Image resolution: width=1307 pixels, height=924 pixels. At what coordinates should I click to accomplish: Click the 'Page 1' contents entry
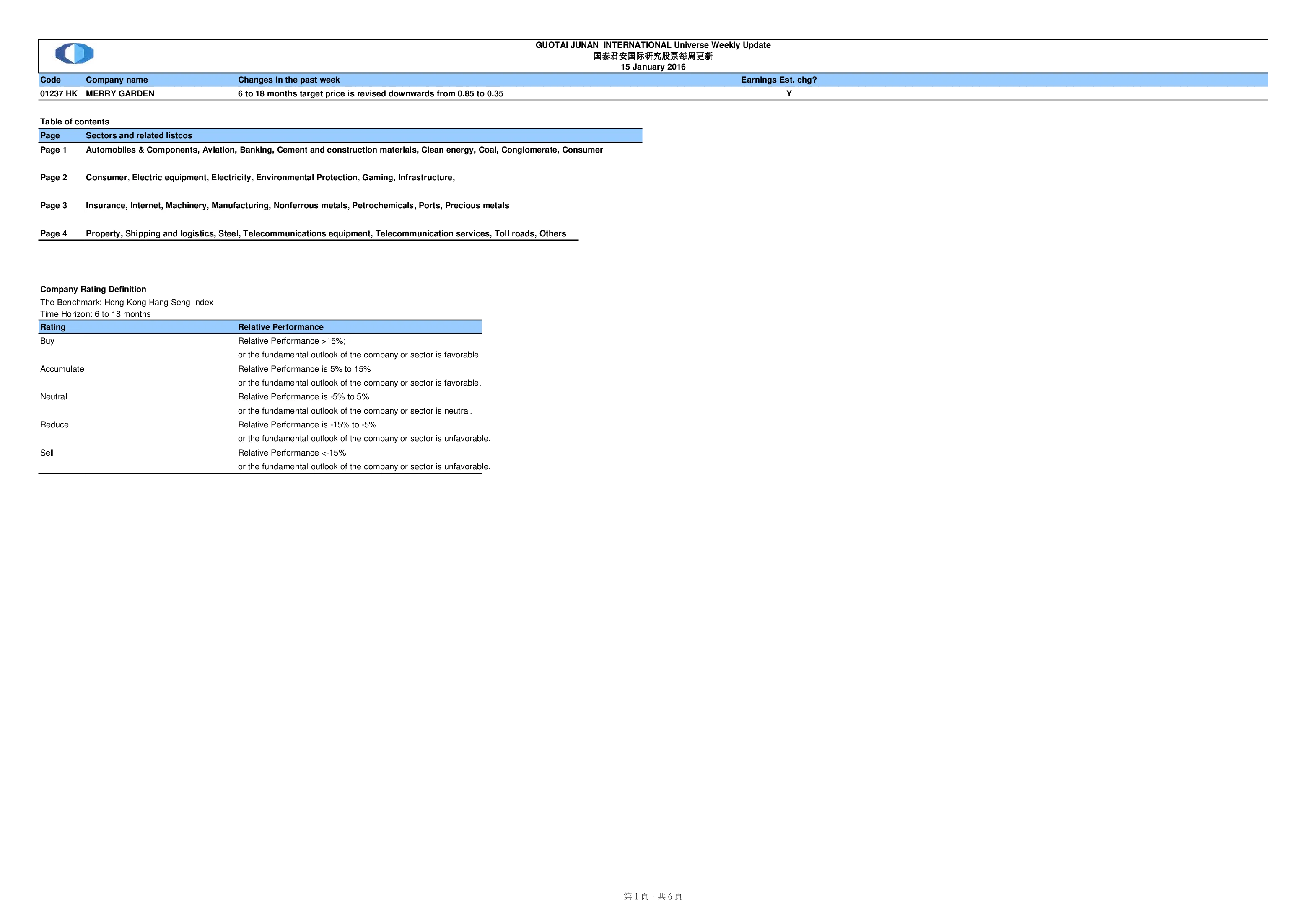click(x=54, y=150)
